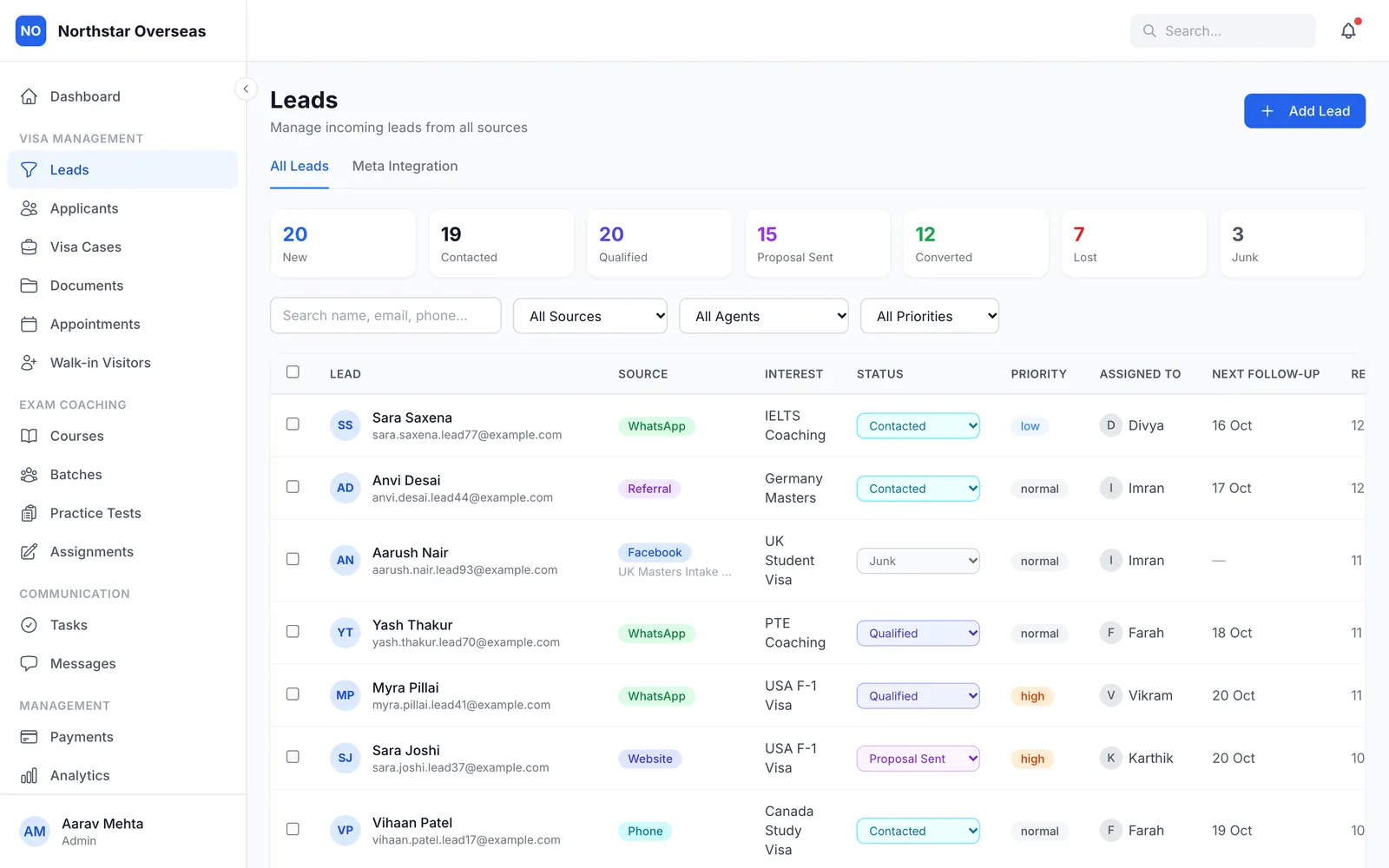Open the All Sources filter dropdown

(x=590, y=316)
